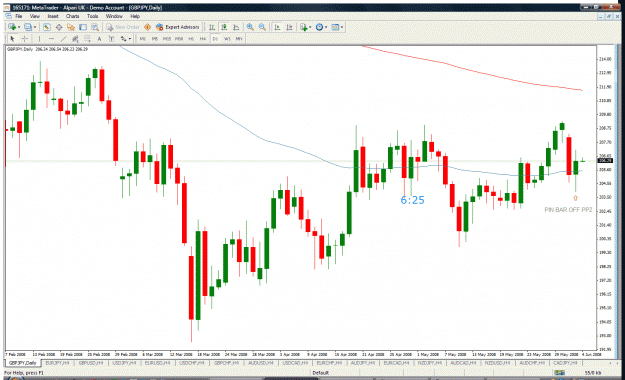Select the crosshair tool
Screen dimensions: 625x380
(x=25, y=39)
